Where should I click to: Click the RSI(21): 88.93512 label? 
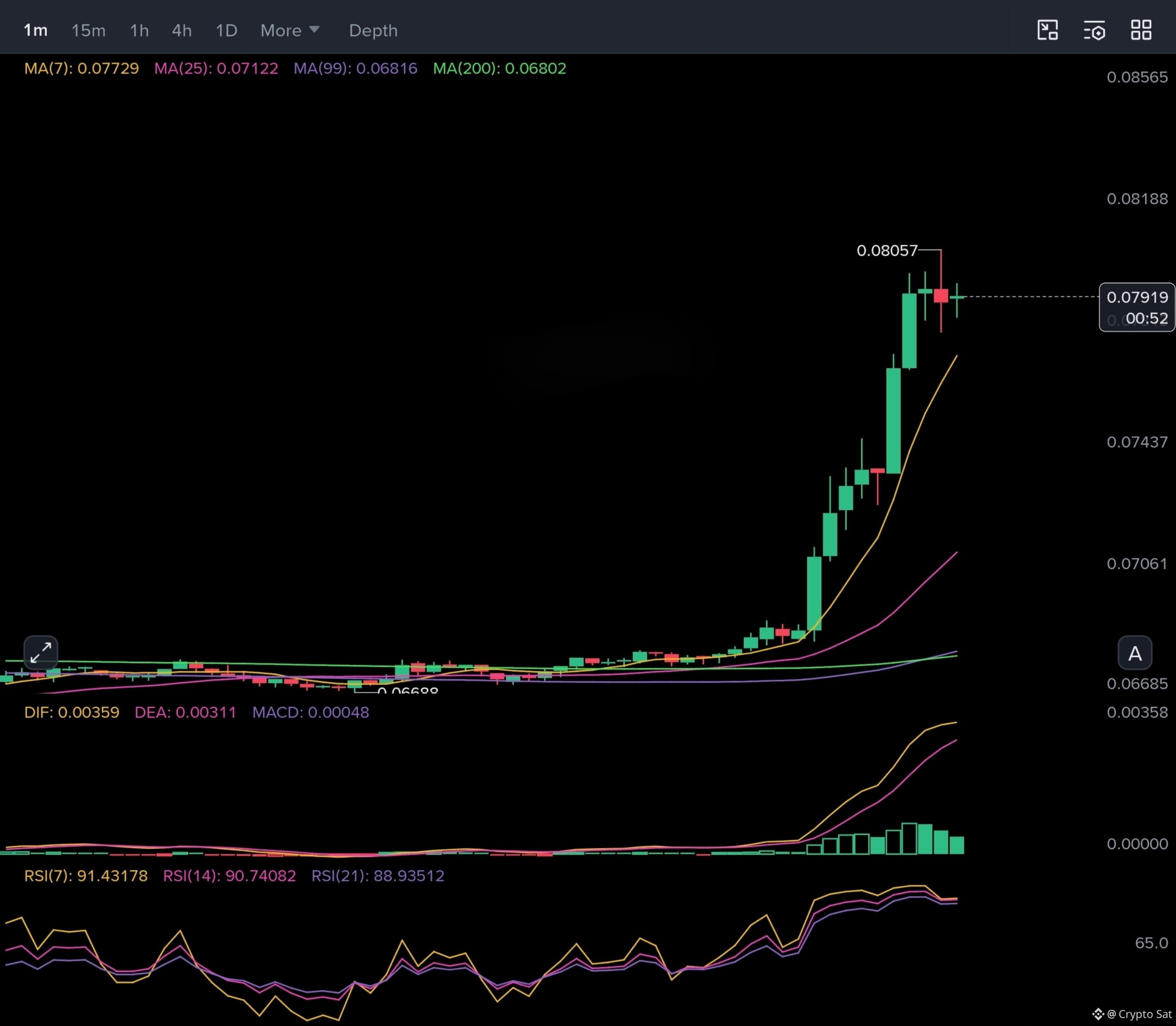tap(378, 875)
